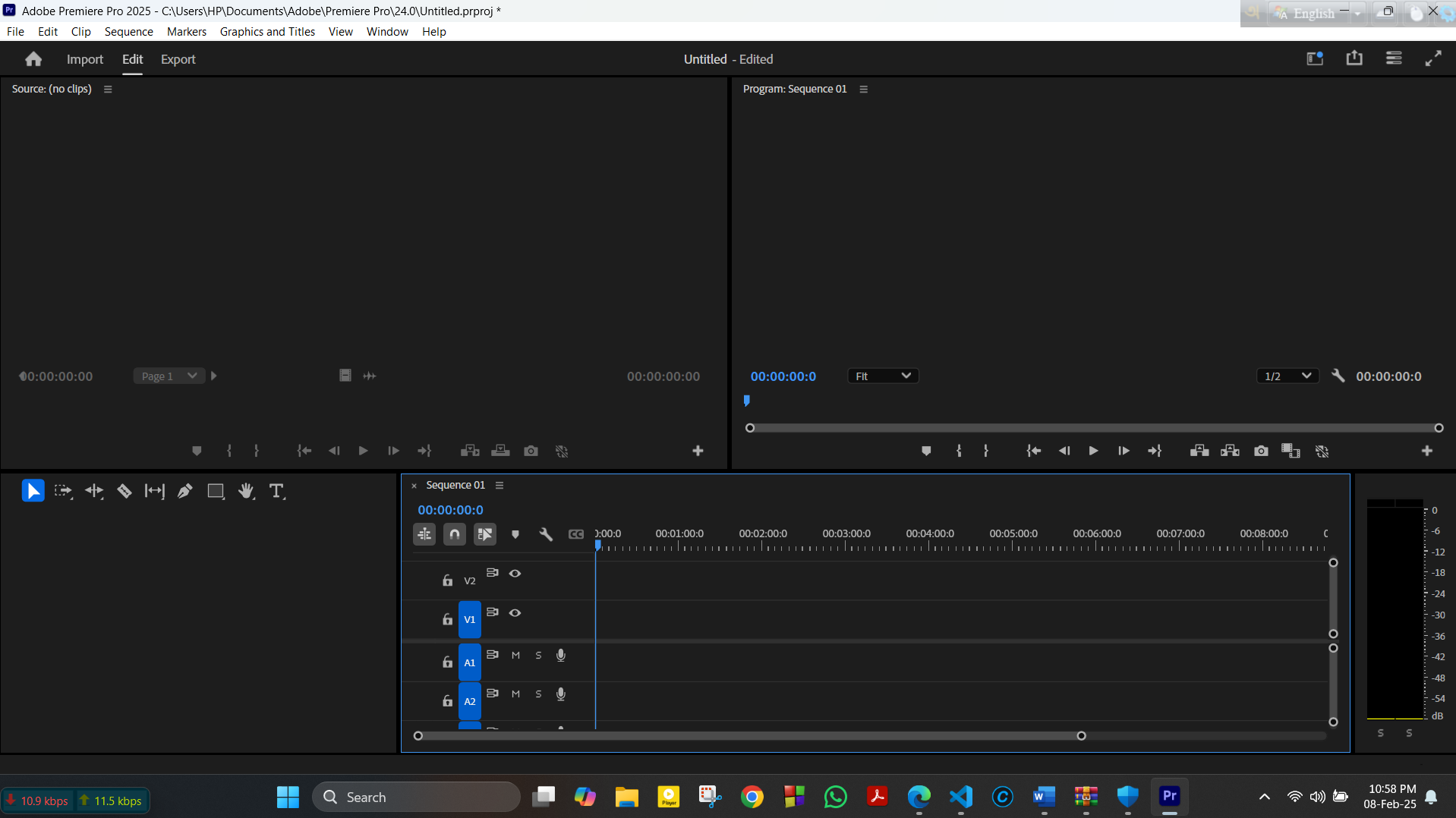Open Program panel menu
This screenshot has width=1456, height=818.
863,89
